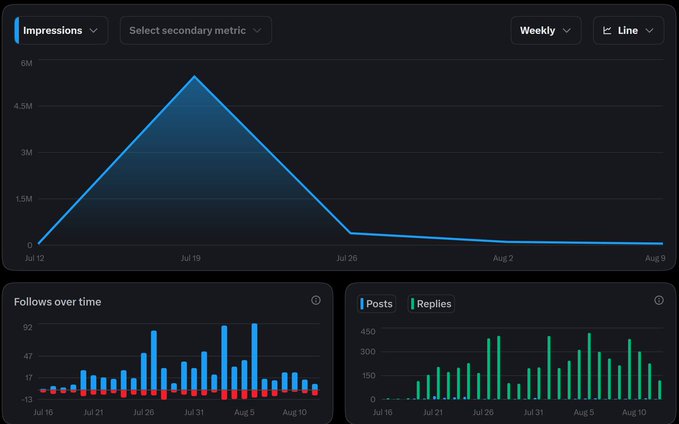Click the blue color bar beside Impressions
The width and height of the screenshot is (679, 424).
coord(16,30)
